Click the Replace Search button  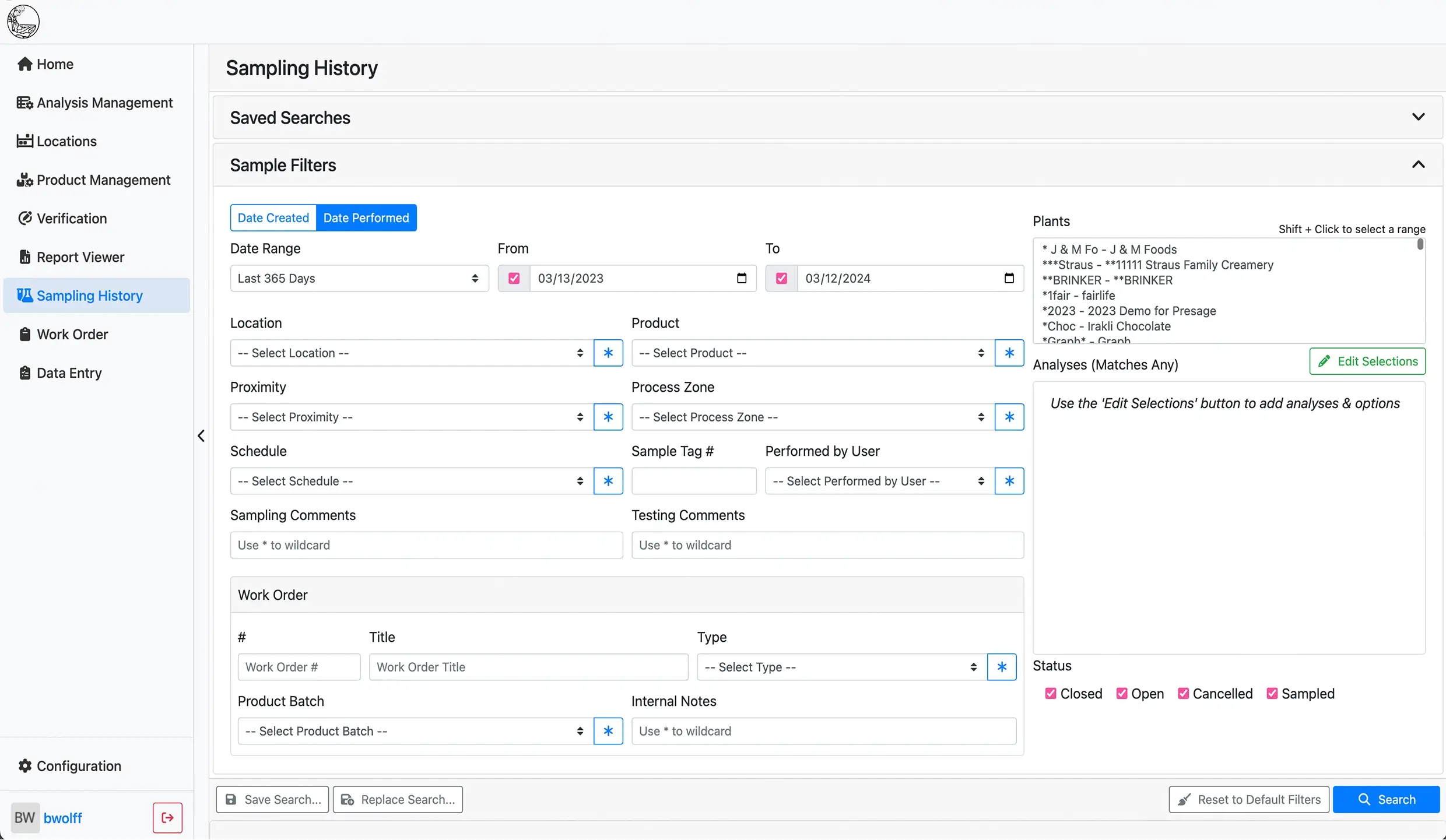pos(398,799)
